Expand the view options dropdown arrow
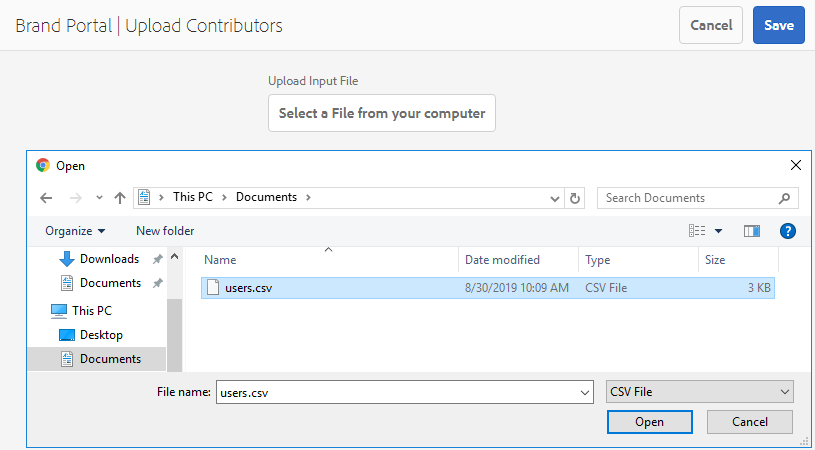 point(718,231)
